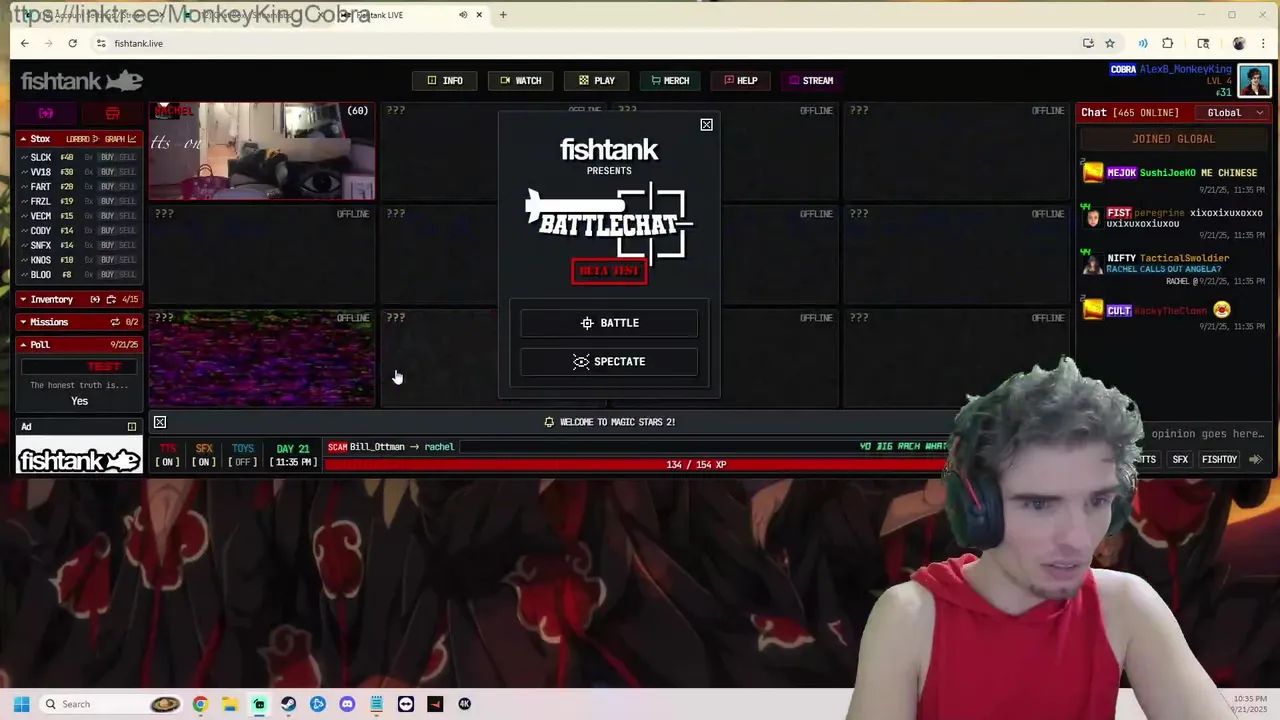
Task: Click the SFX button under chat input
Action: point(1180,460)
